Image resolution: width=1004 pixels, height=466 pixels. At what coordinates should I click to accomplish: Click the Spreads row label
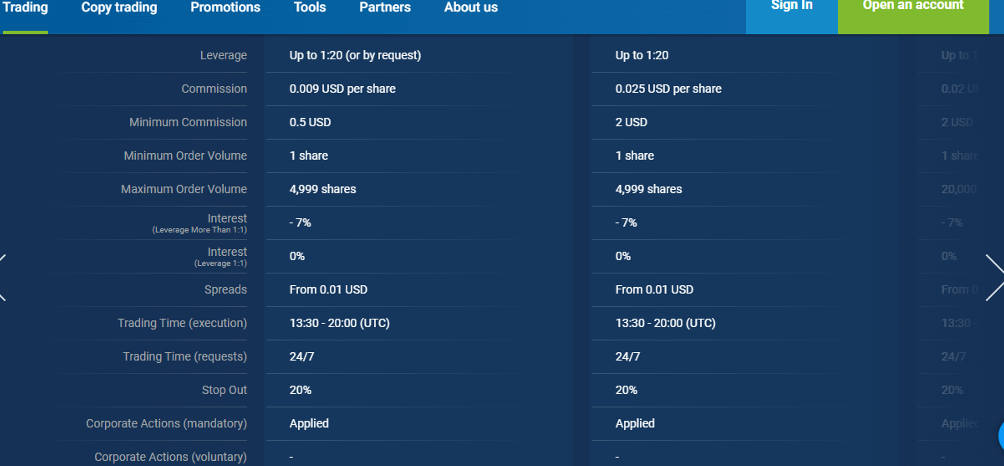[224, 289]
